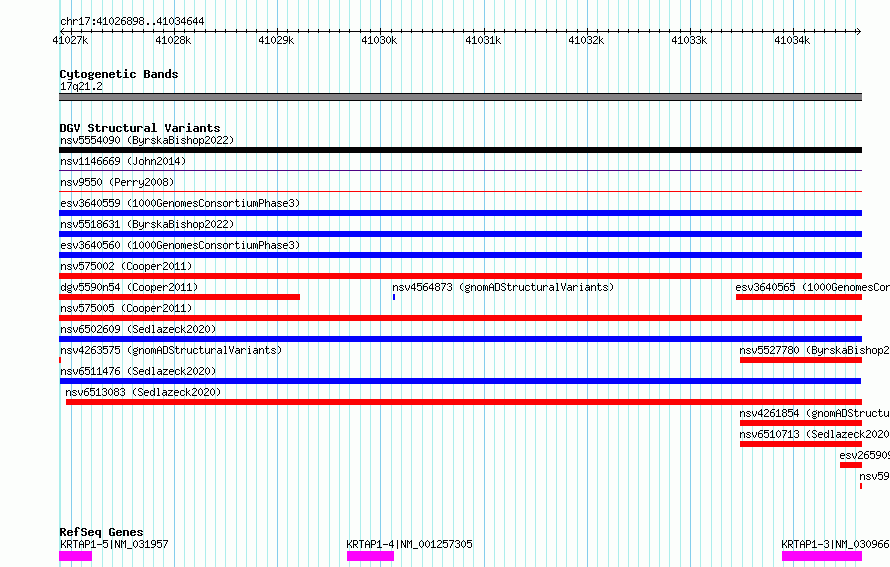890x567 pixels.
Task: Click red nsv4261854 variant bar
Action: 801,423
